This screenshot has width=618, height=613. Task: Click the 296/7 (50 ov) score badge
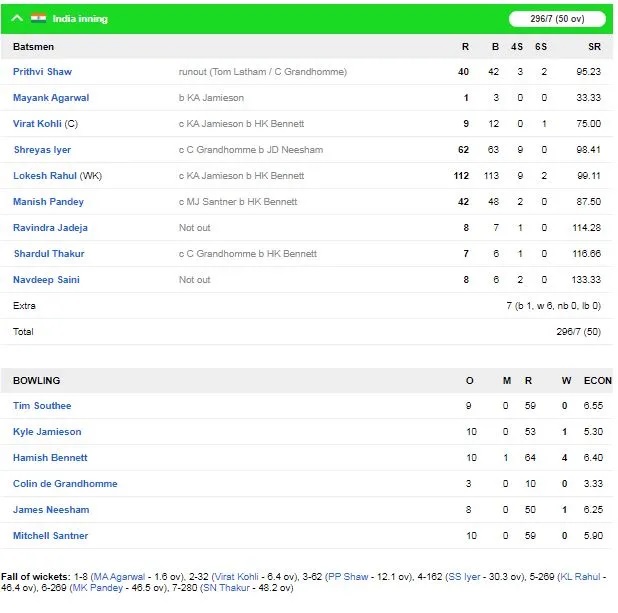[557, 19]
